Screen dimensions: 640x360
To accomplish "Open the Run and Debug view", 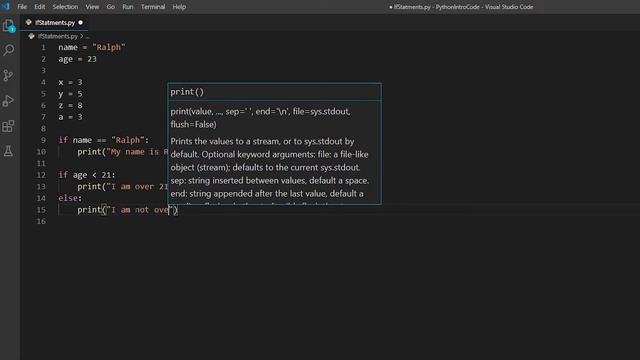I will (9, 101).
